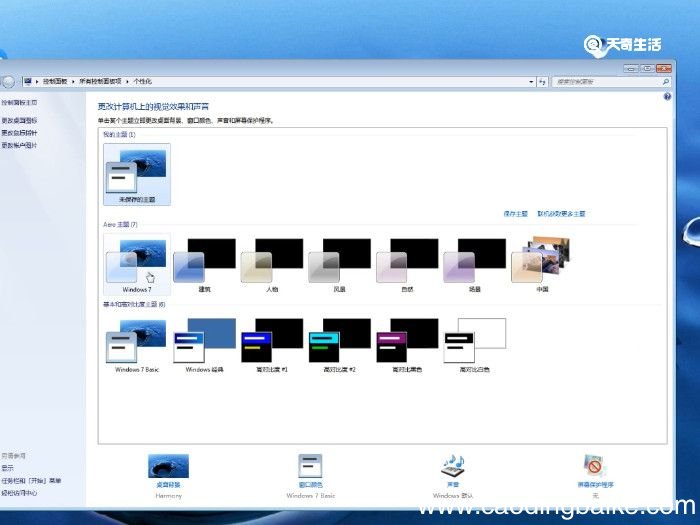Go to 所有控制面板项 breadcrumb
This screenshot has height=525, width=700.
100,81
